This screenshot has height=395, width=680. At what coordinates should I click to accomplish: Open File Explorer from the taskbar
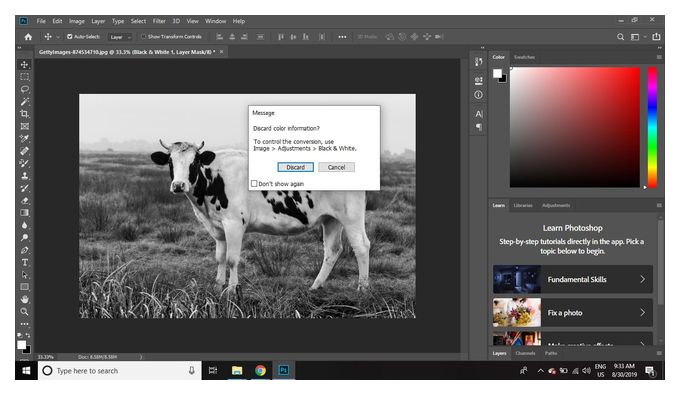tap(237, 371)
